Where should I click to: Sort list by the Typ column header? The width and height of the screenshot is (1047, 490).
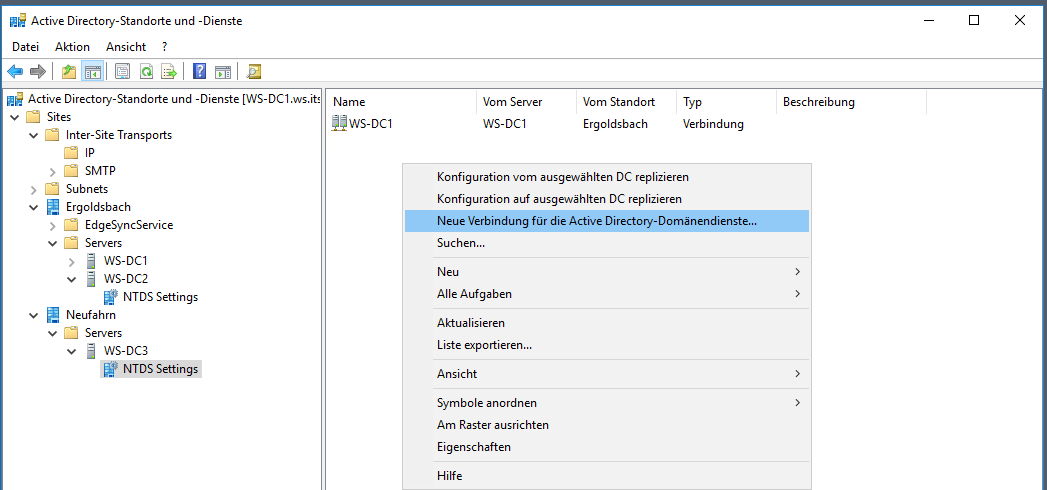(x=726, y=102)
